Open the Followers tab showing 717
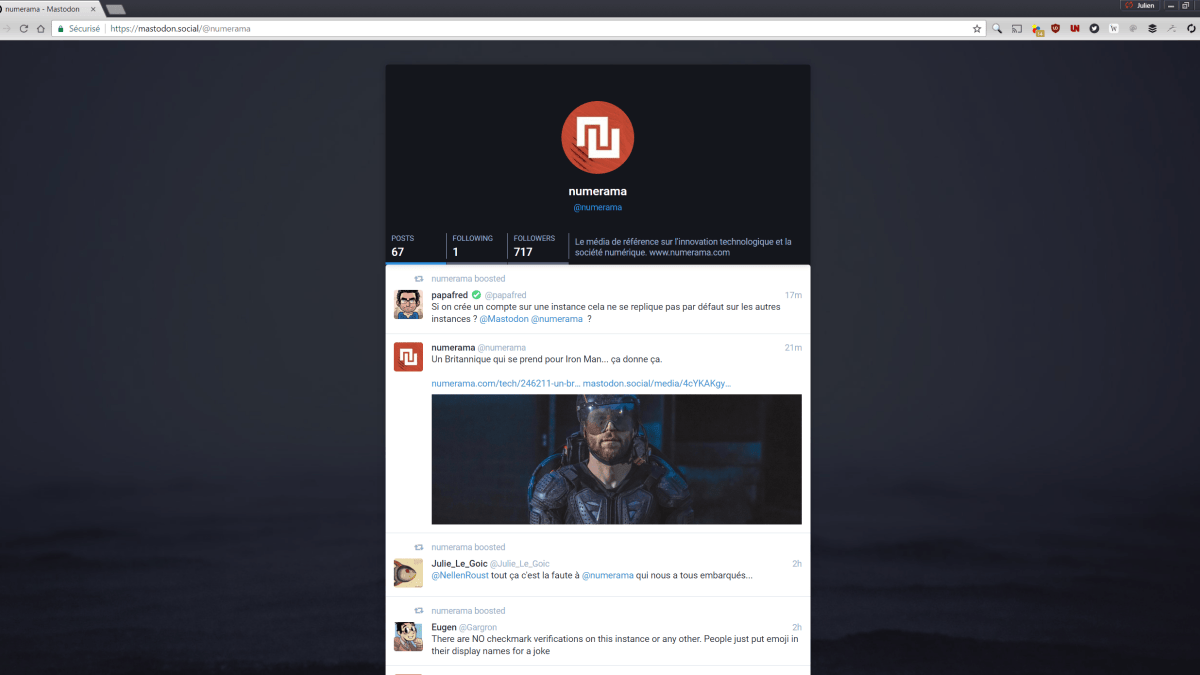The width and height of the screenshot is (1200, 675). point(538,246)
